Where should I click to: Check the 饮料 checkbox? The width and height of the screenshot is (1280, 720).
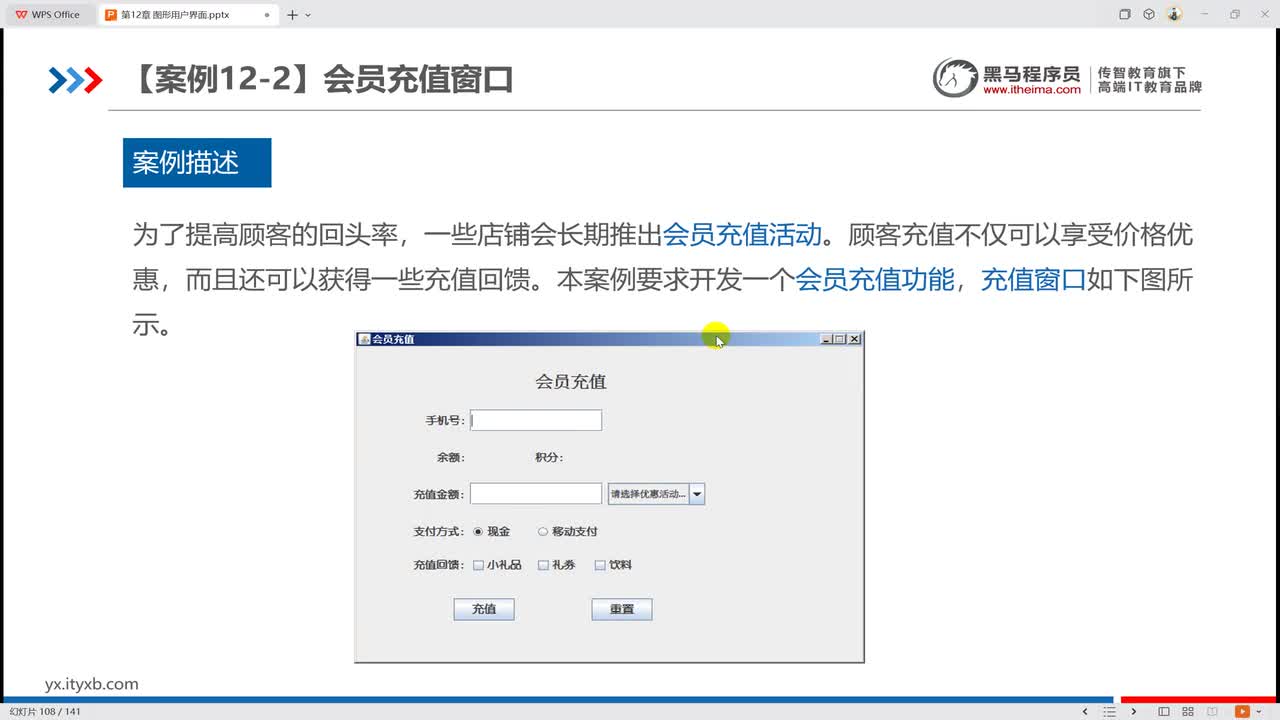coord(600,565)
